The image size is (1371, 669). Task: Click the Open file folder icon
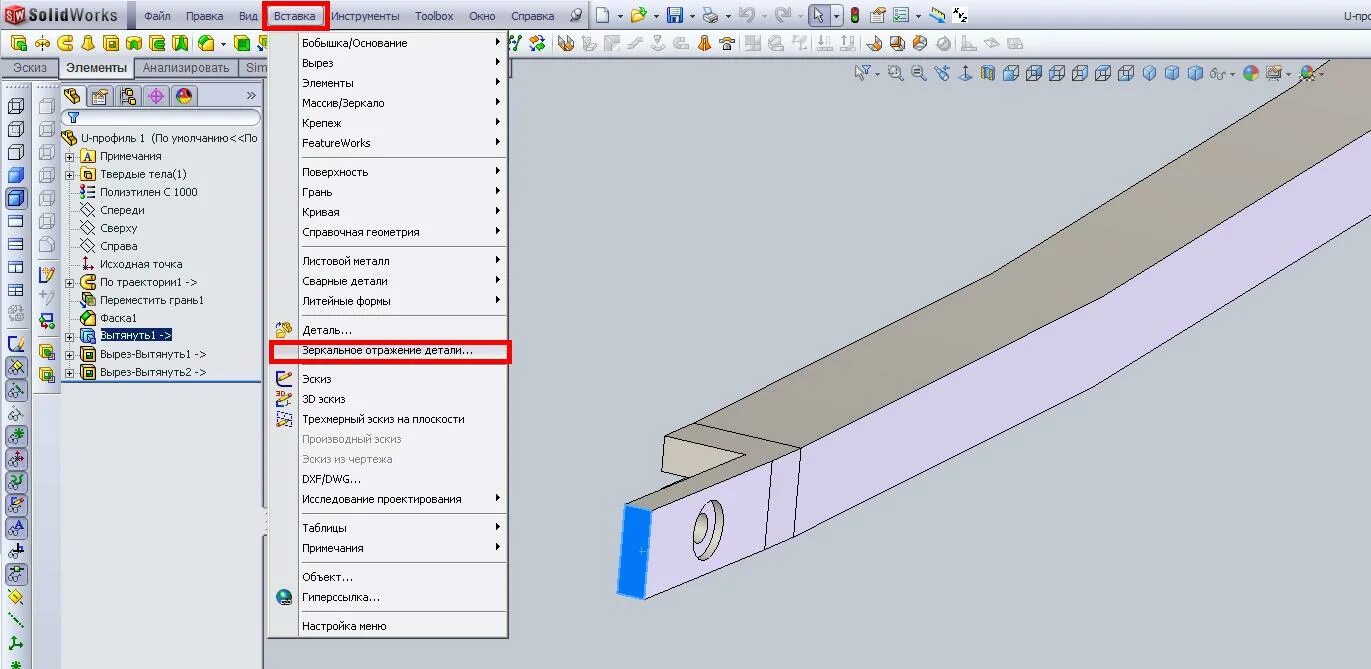(x=638, y=15)
